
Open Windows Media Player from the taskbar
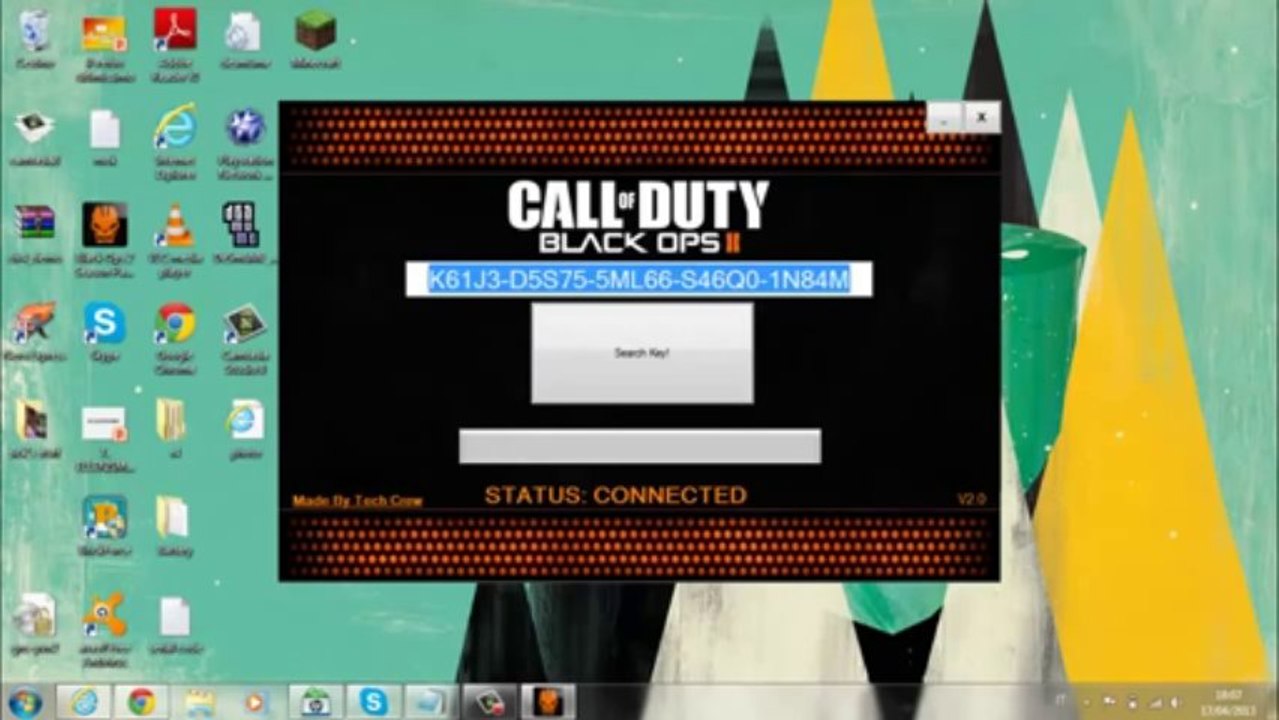[x=257, y=702]
